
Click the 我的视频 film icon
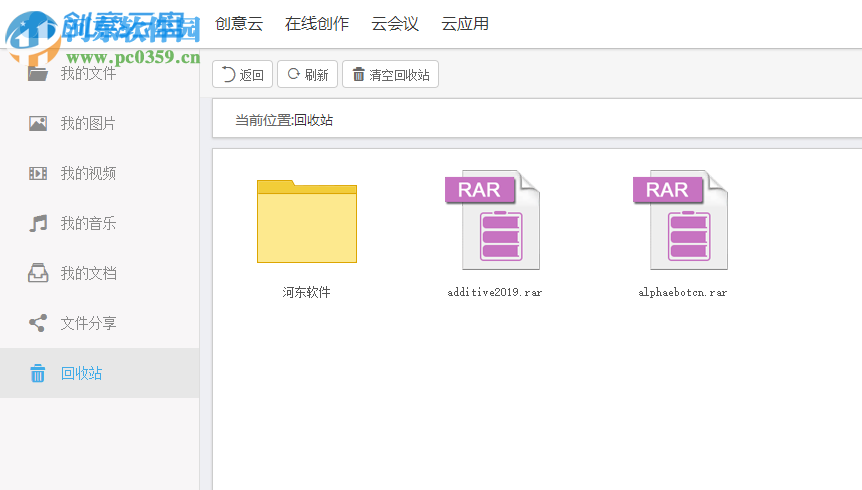click(x=38, y=173)
